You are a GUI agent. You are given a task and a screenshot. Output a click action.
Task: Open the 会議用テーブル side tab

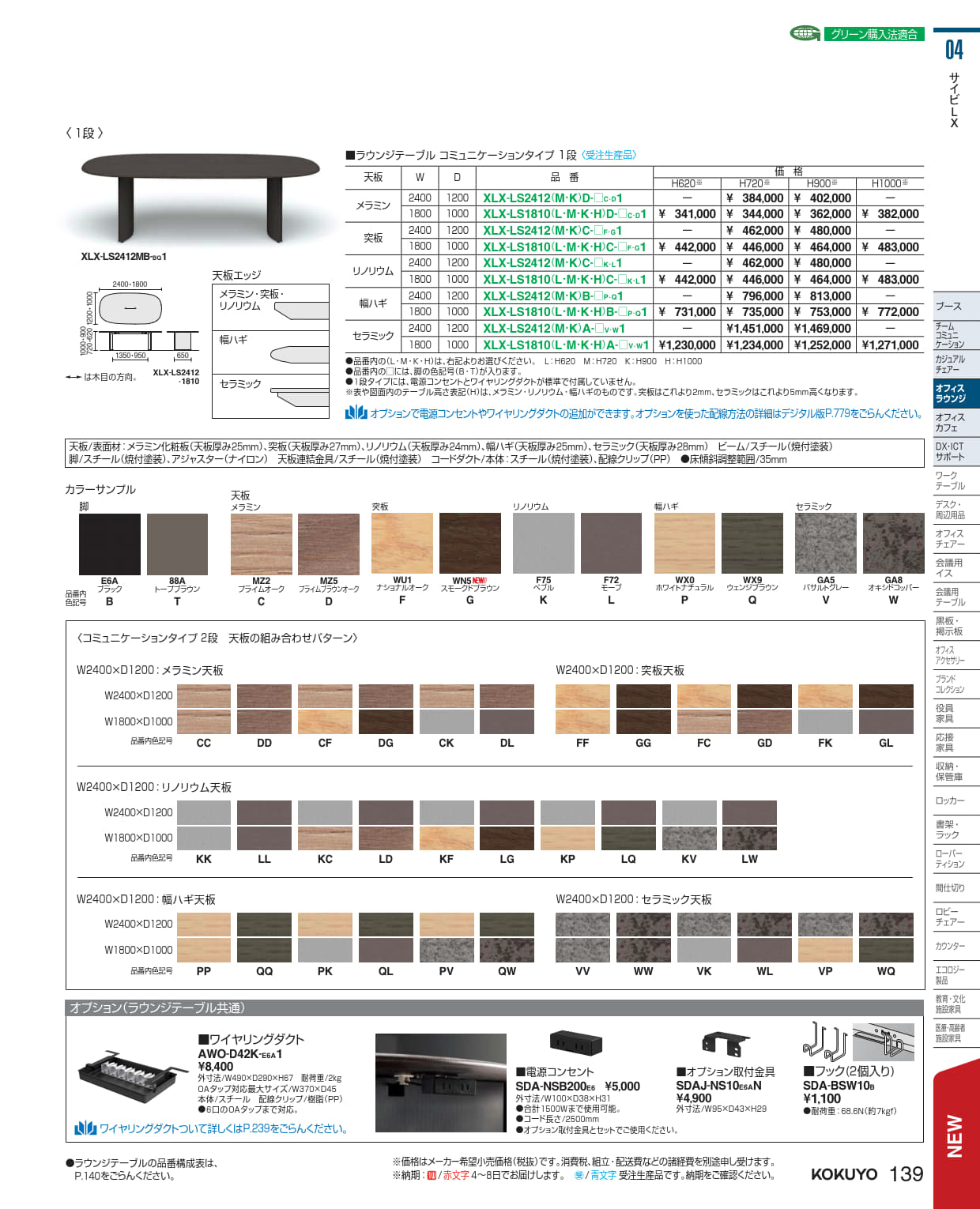click(x=956, y=597)
